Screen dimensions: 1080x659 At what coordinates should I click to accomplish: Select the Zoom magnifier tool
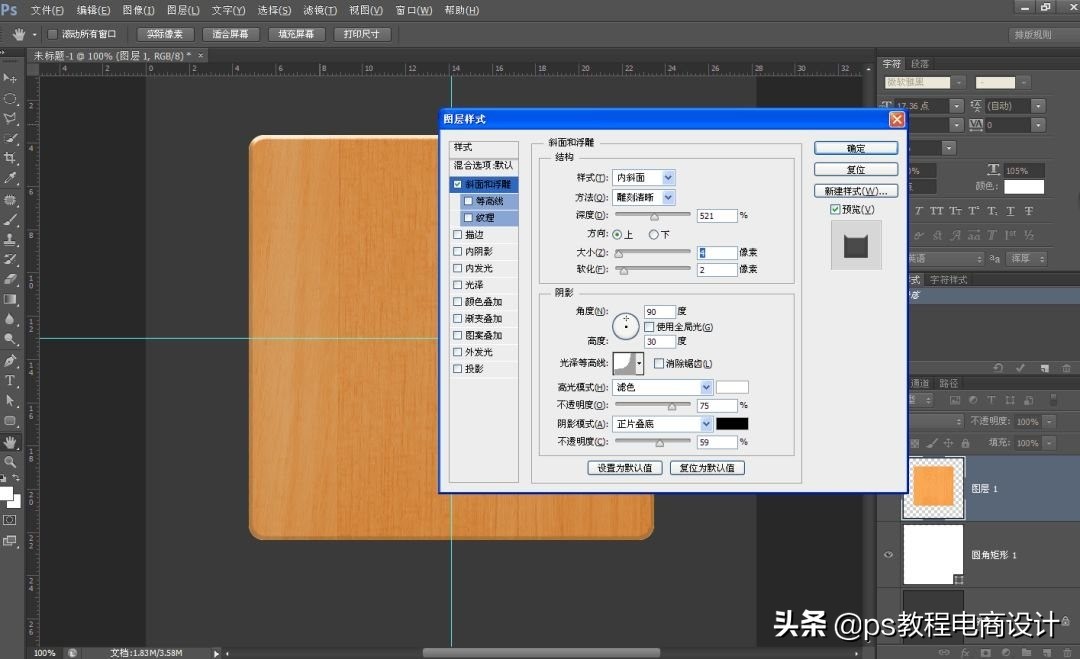coord(10,462)
